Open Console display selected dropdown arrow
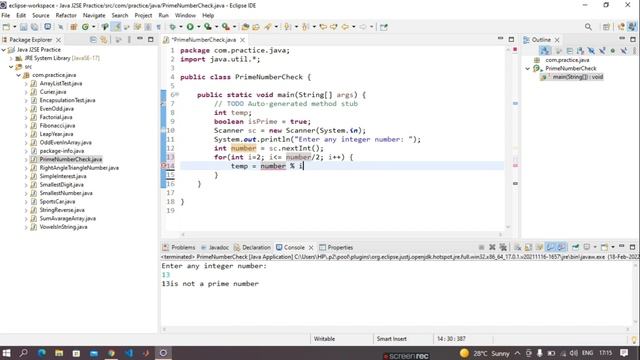 pos(595,247)
